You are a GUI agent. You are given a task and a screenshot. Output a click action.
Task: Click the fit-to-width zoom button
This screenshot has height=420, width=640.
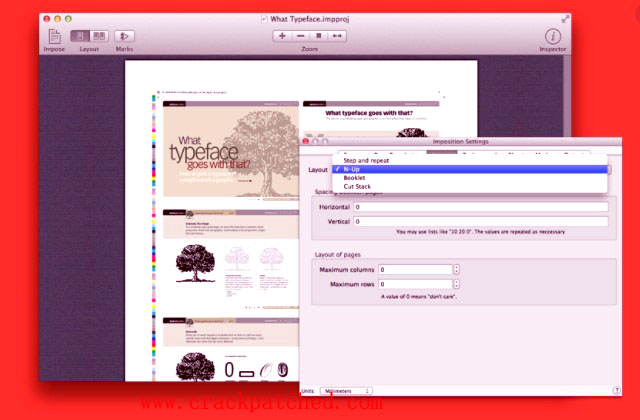click(337, 36)
